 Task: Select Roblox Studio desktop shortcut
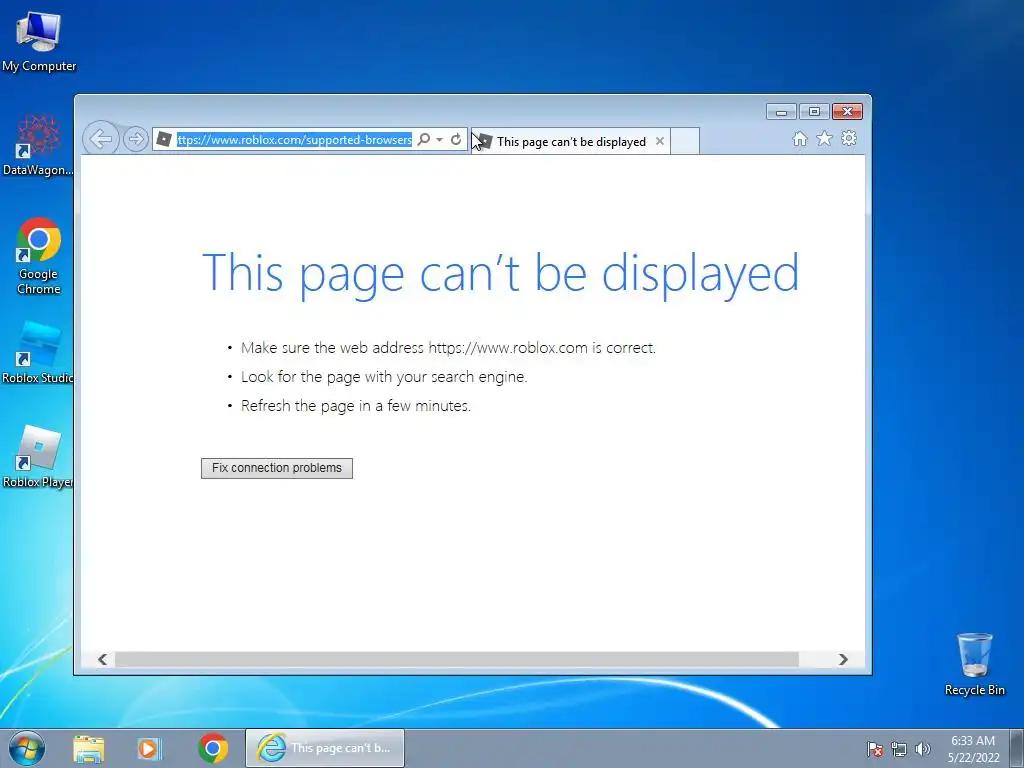point(38,353)
